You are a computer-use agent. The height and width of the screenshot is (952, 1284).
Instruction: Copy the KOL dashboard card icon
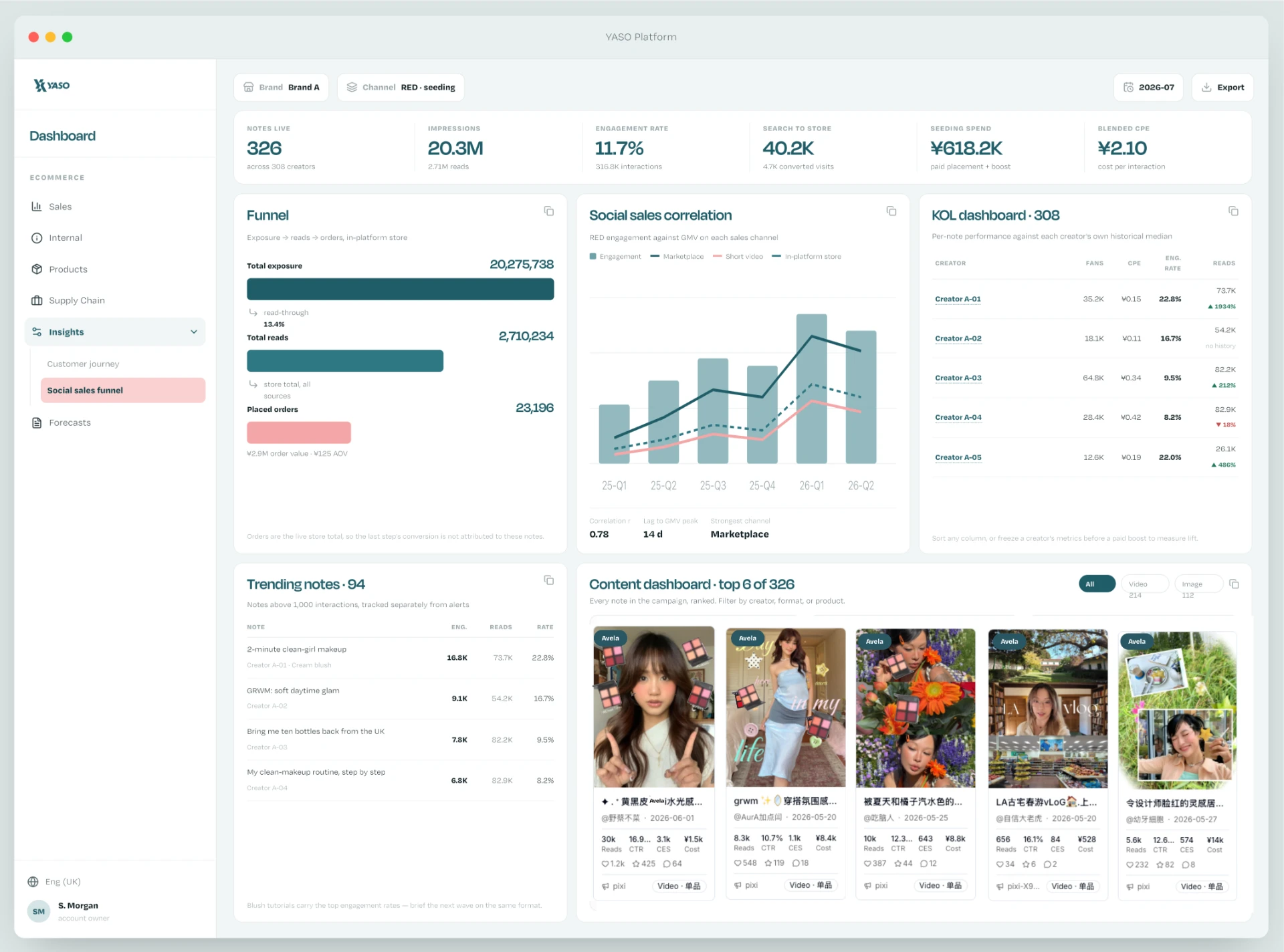click(1234, 211)
